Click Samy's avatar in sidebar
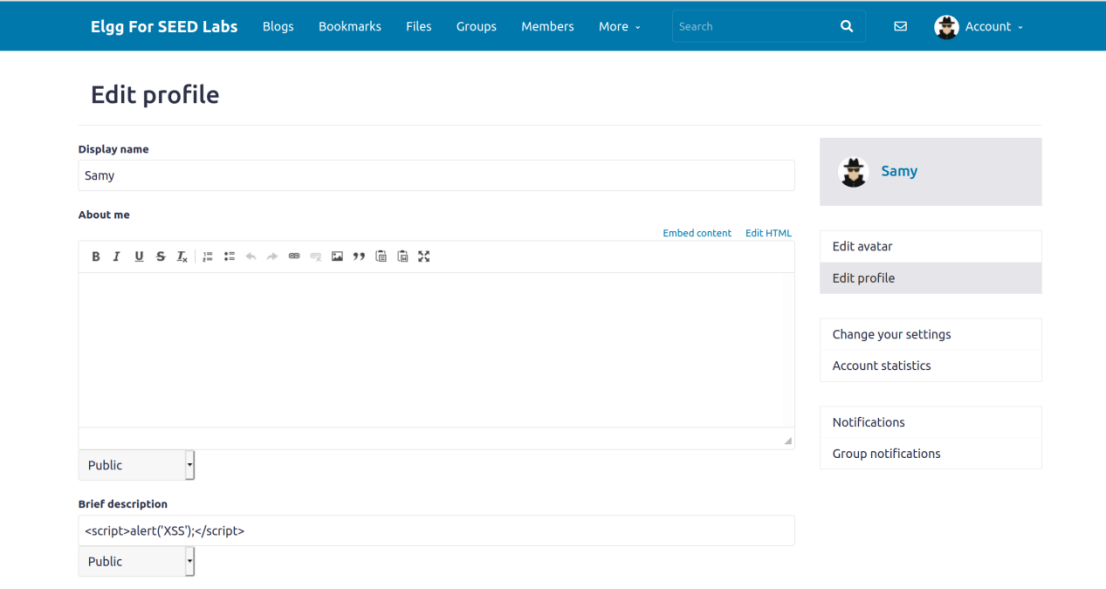The image size is (1106, 589). click(853, 171)
